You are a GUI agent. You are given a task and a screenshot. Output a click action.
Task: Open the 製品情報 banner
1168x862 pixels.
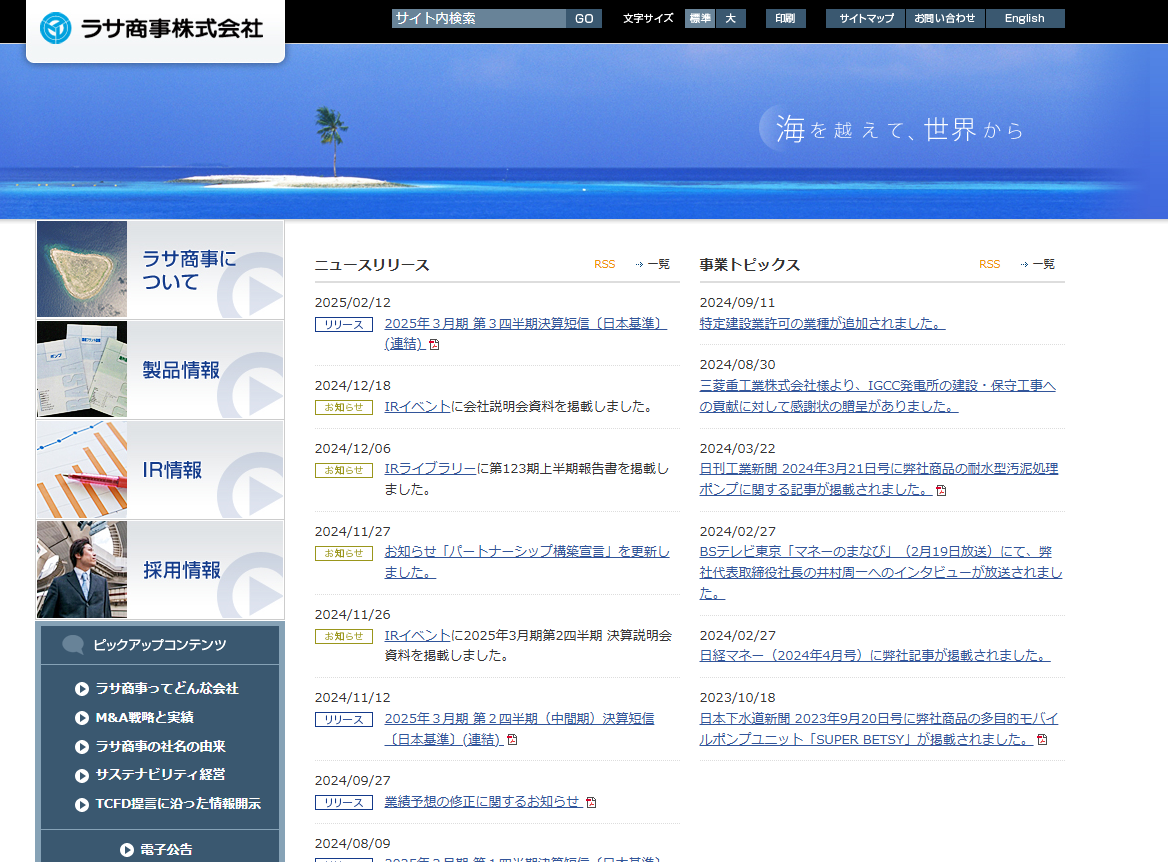click(x=160, y=370)
